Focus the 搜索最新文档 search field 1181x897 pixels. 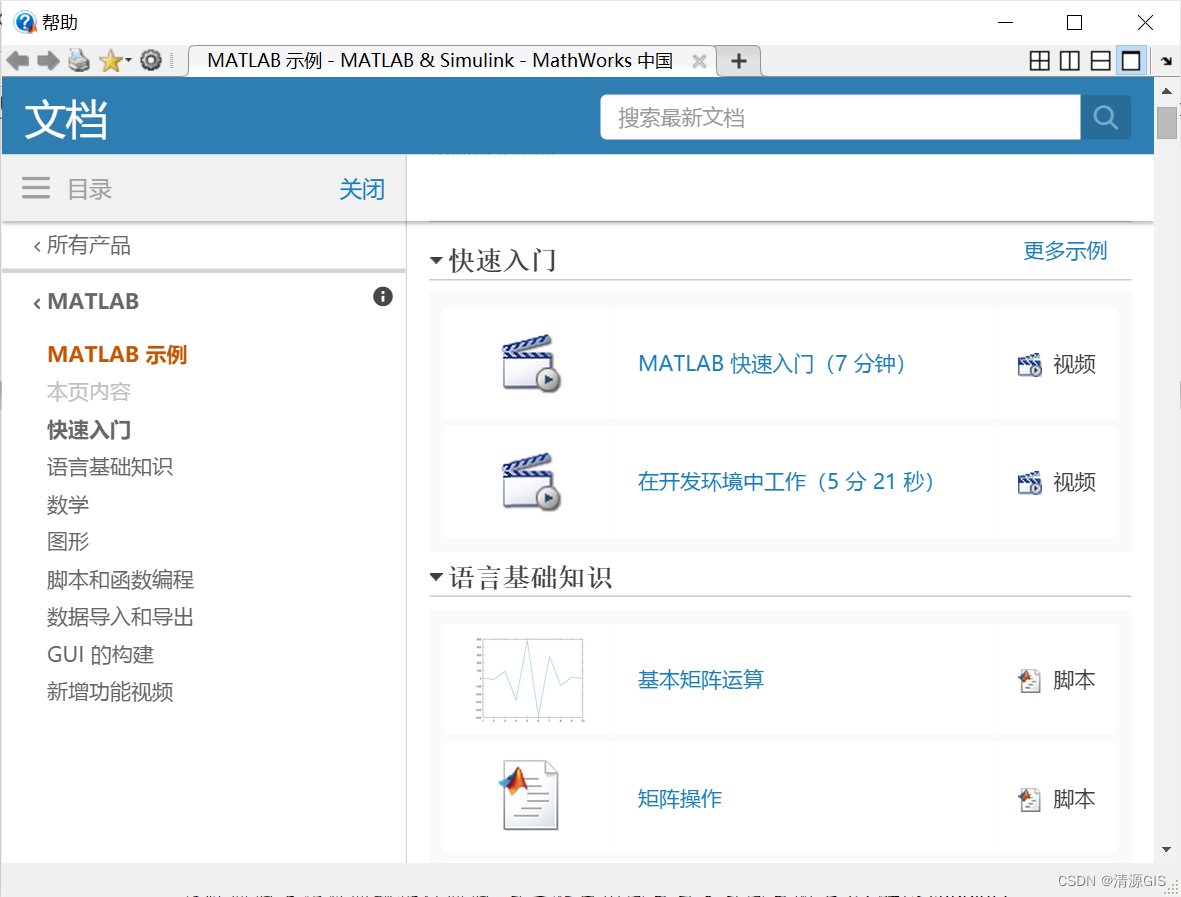[x=840, y=117]
